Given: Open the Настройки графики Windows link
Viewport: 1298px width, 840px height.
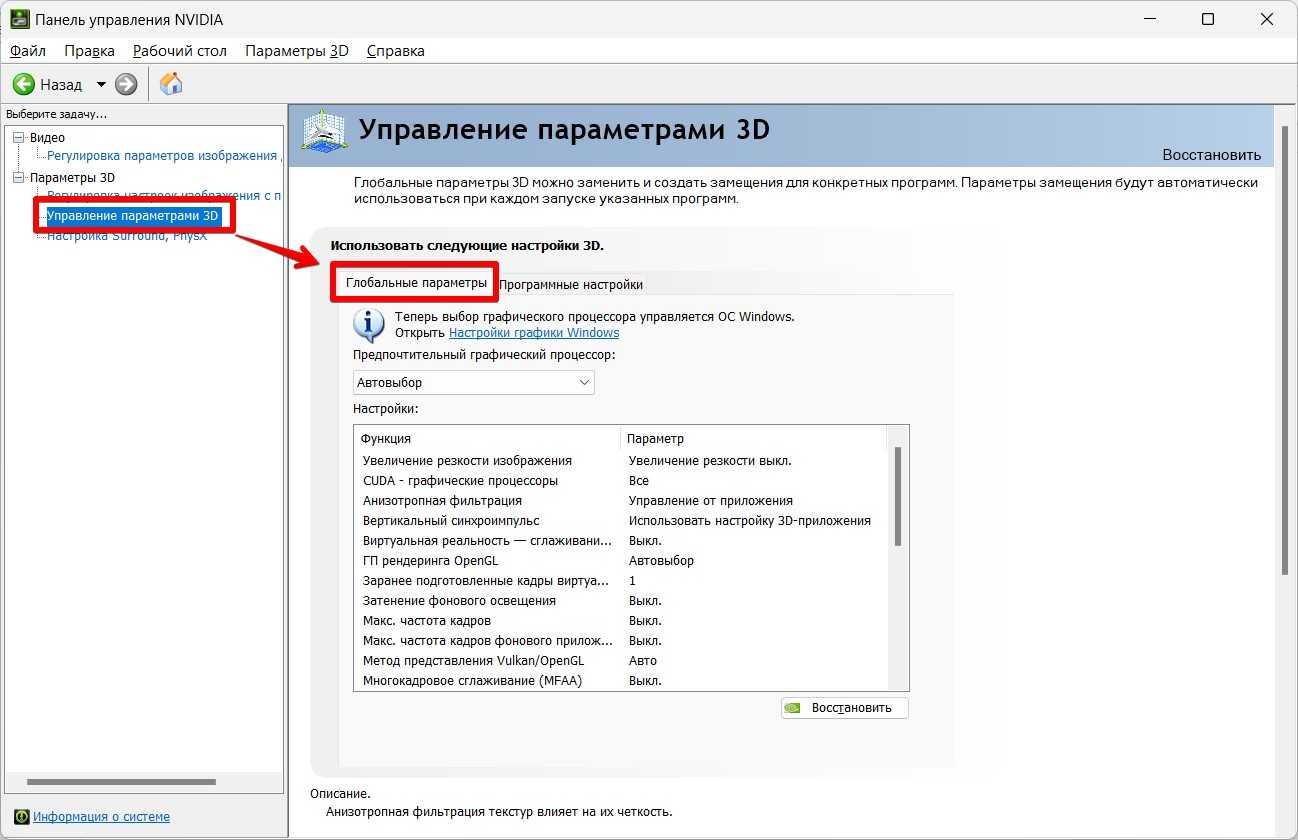Looking at the screenshot, I should [x=534, y=333].
